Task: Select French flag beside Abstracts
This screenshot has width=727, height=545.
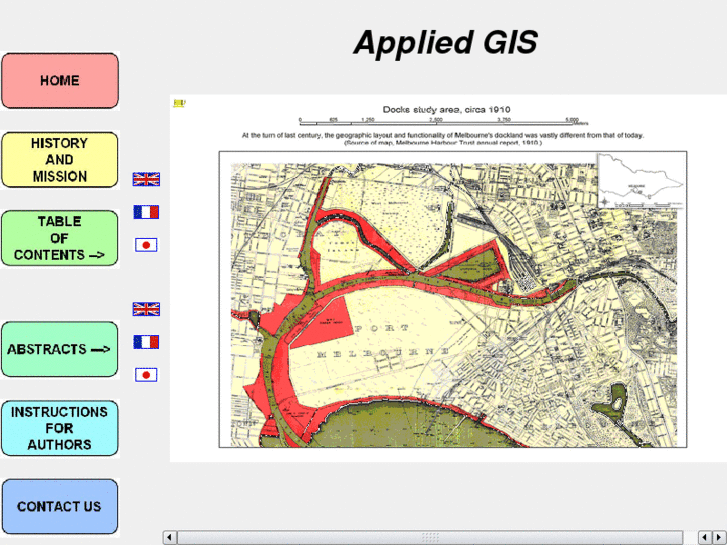Action: pyautogui.click(x=146, y=342)
